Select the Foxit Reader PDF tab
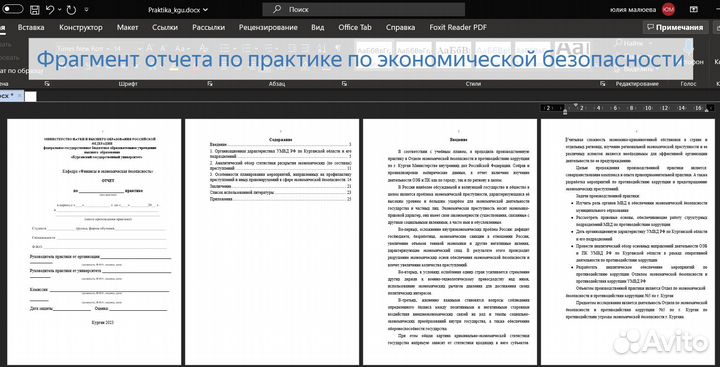Viewport: 720px width, 367px height. 458,28
